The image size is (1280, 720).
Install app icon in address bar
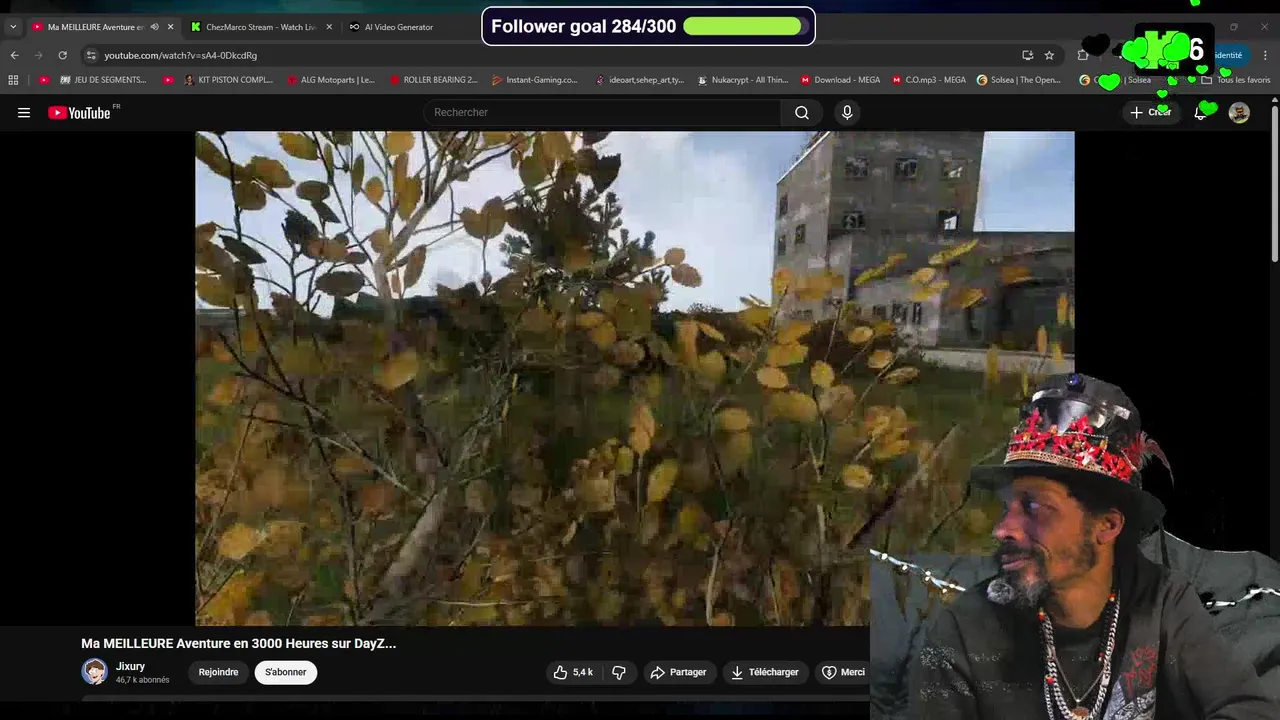click(x=1027, y=55)
